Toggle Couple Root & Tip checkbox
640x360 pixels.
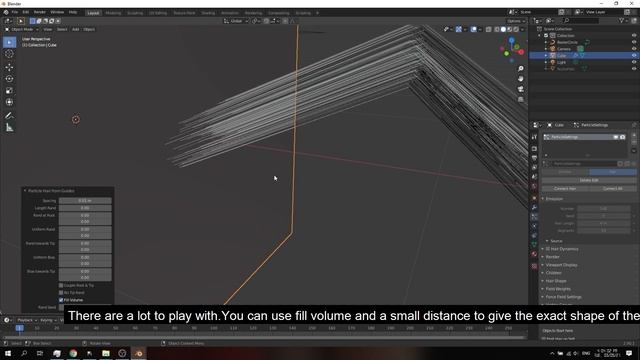pos(61,285)
